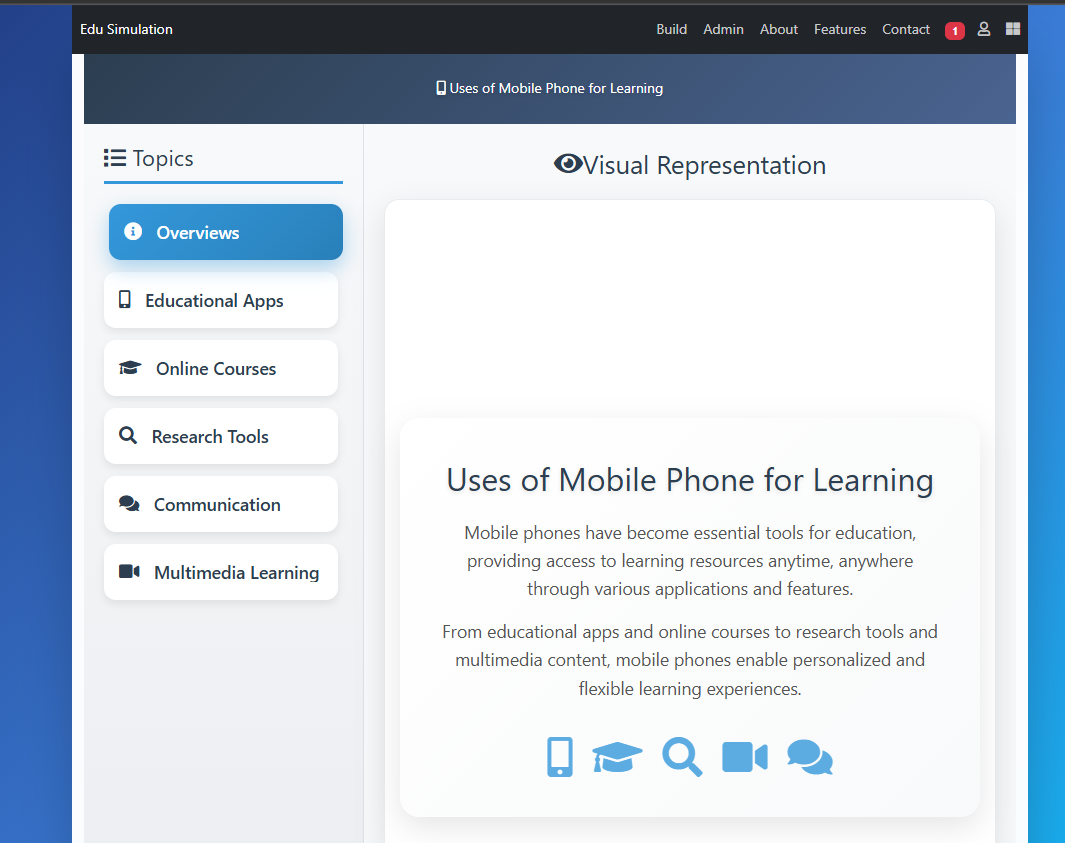Click the info icon on the Overviews button

(133, 231)
